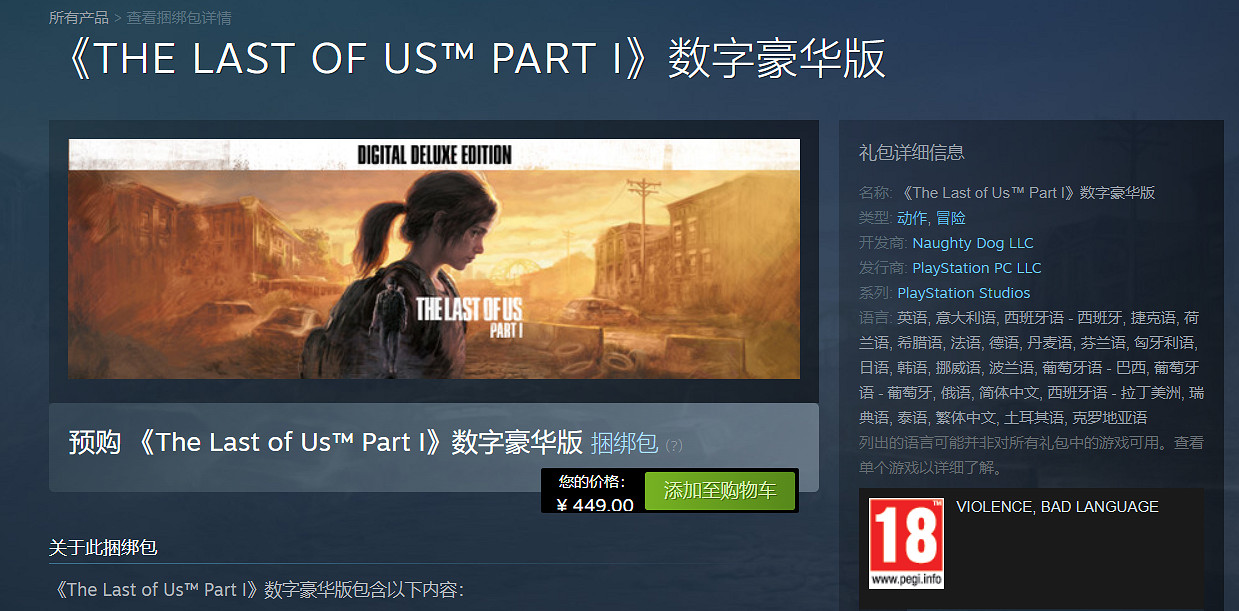Open publisher PlayStation PC LLC link
Viewport: 1239px width, 611px height.
click(977, 267)
